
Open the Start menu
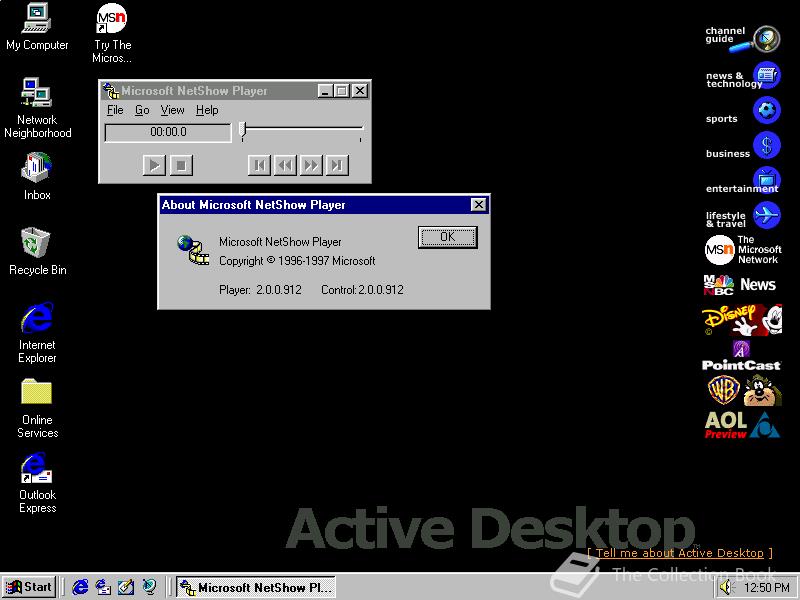29,587
